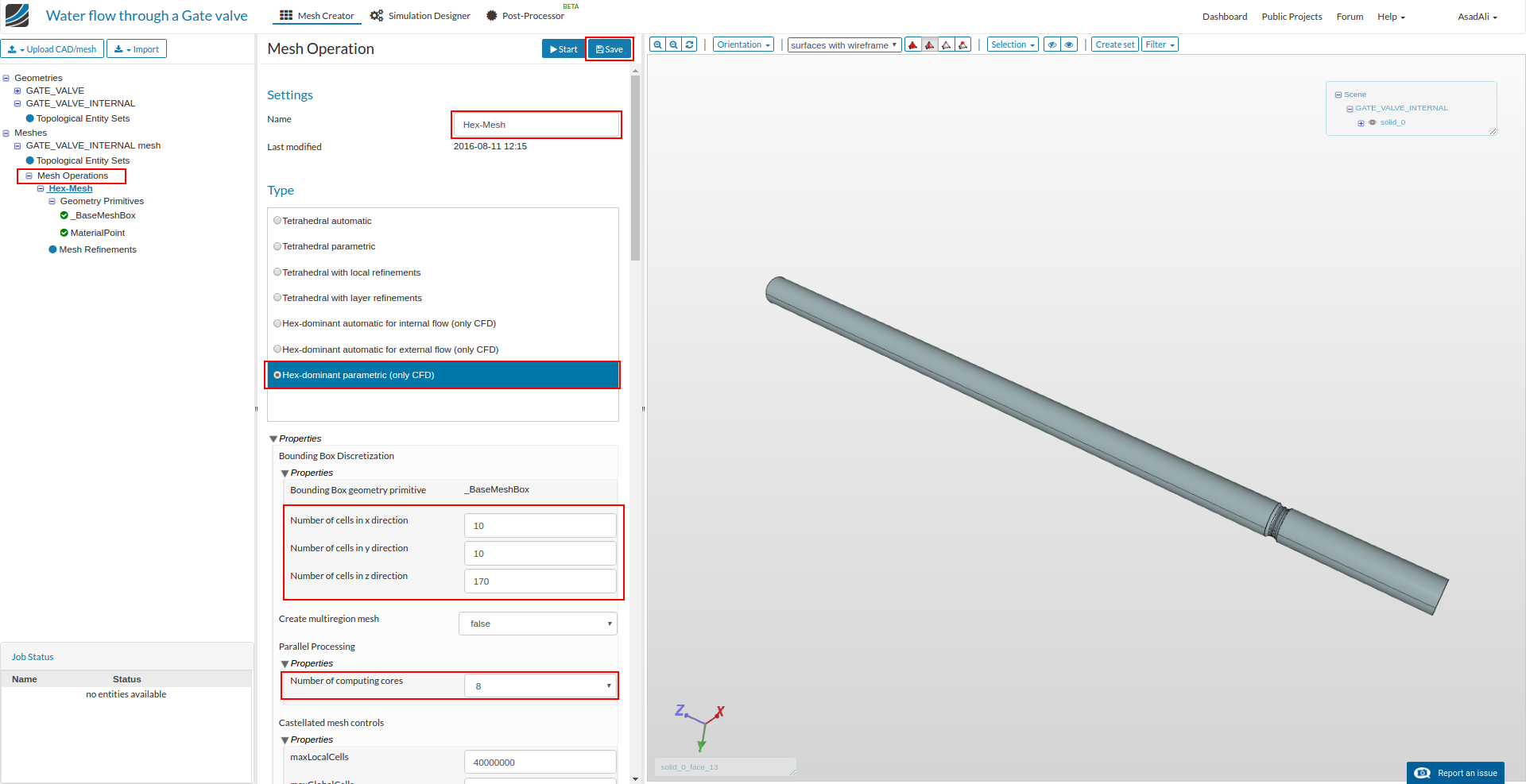The image size is (1526, 784).
Task: Zoom in the 3D viewer
Action: 657,44
